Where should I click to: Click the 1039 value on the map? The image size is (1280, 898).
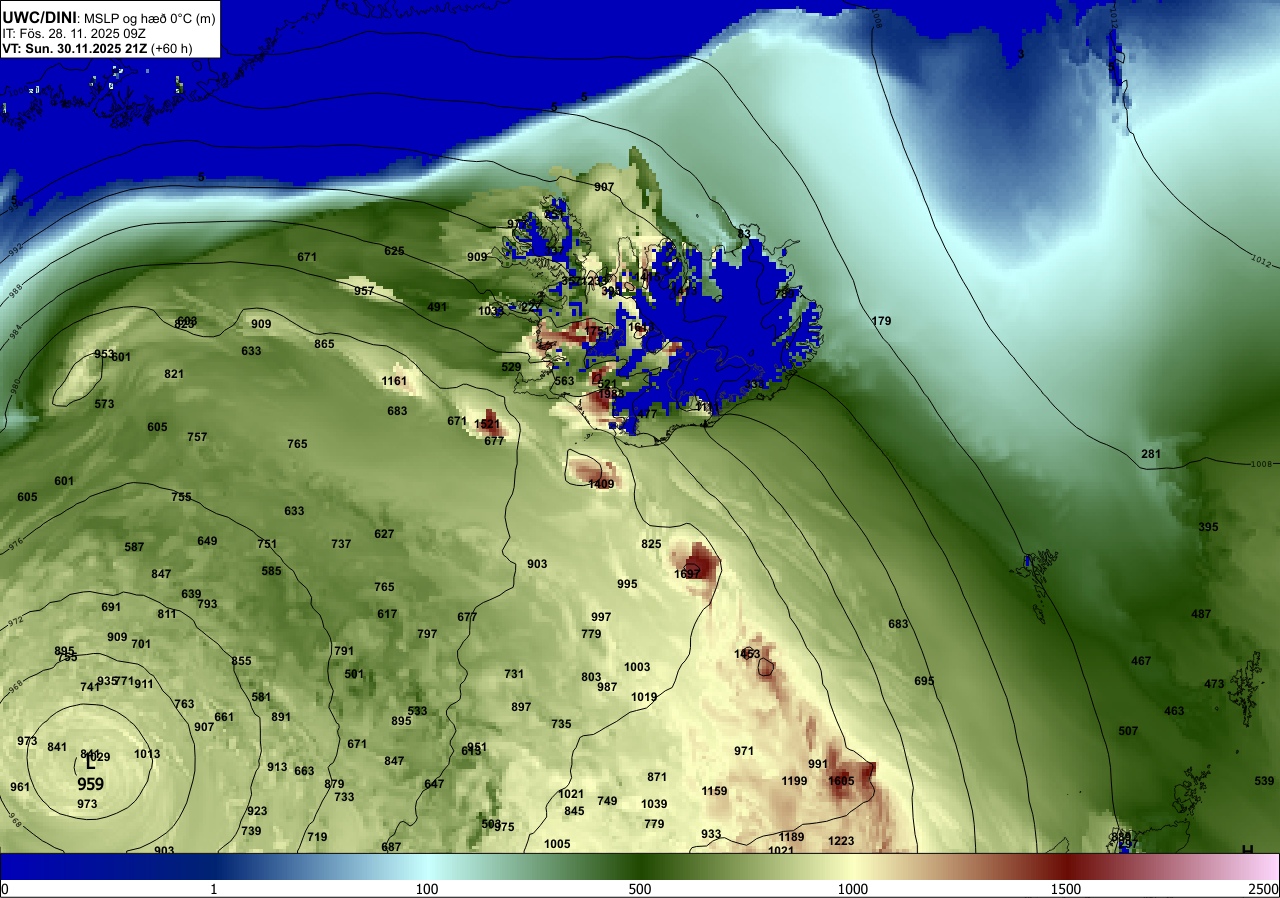pyautogui.click(x=654, y=804)
